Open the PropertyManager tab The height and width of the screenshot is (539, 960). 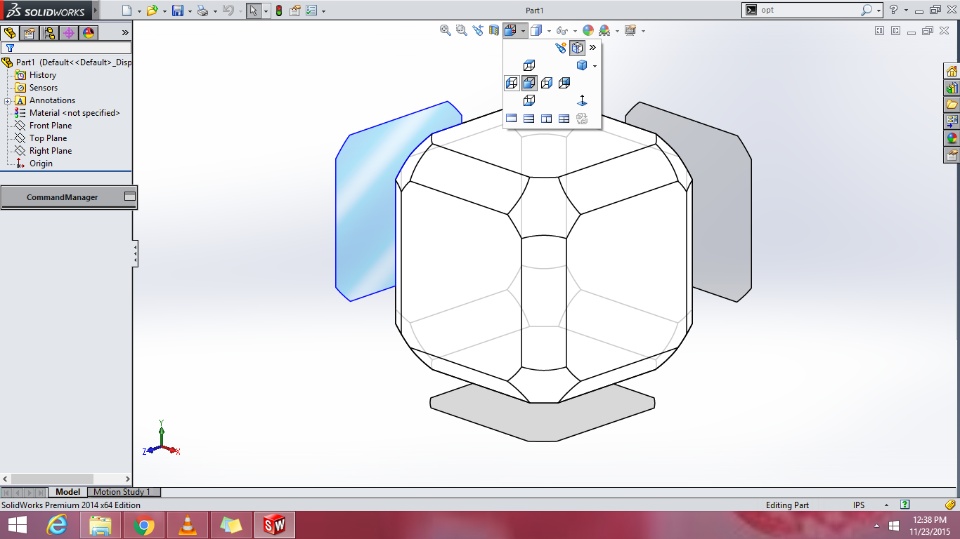pyautogui.click(x=29, y=32)
